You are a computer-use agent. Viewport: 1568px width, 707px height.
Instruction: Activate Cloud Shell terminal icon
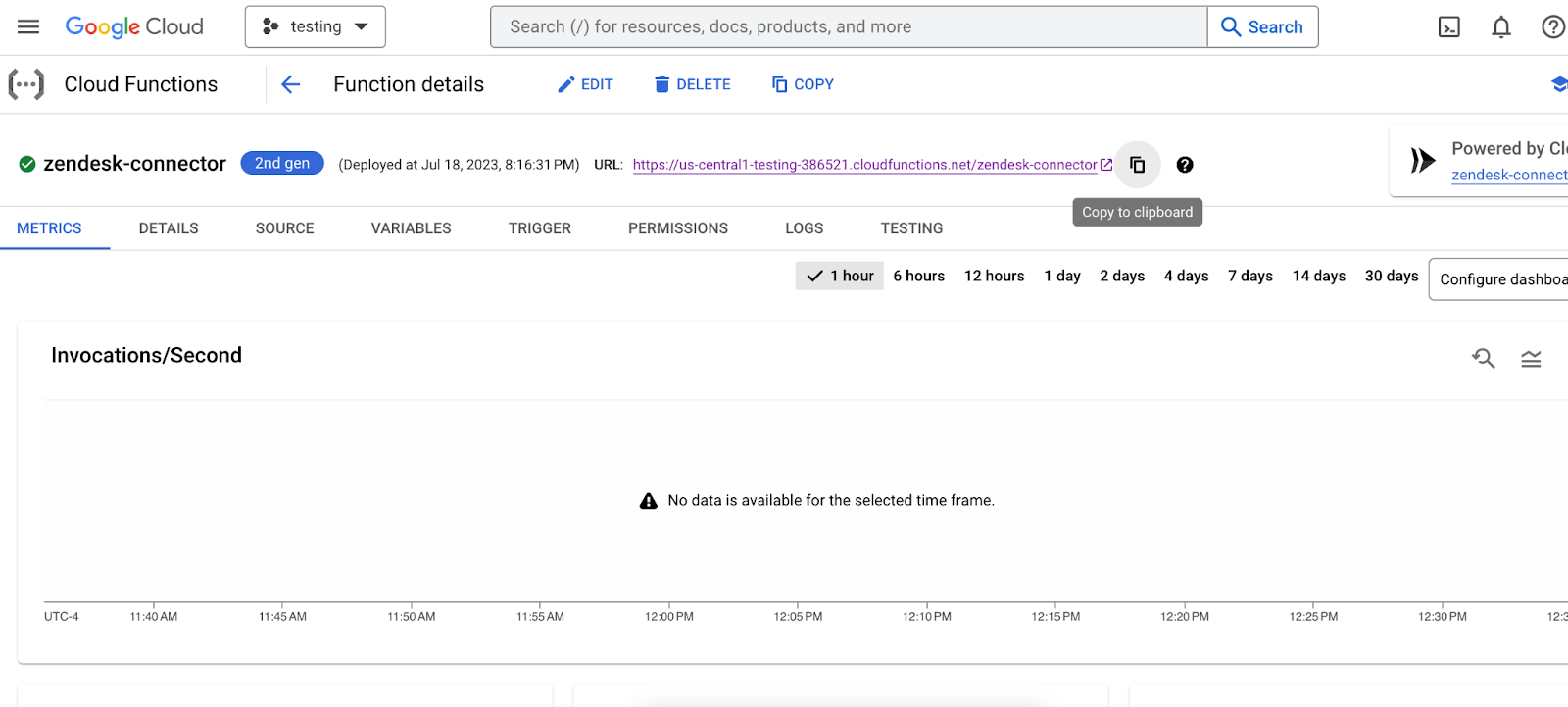pyautogui.click(x=1448, y=27)
